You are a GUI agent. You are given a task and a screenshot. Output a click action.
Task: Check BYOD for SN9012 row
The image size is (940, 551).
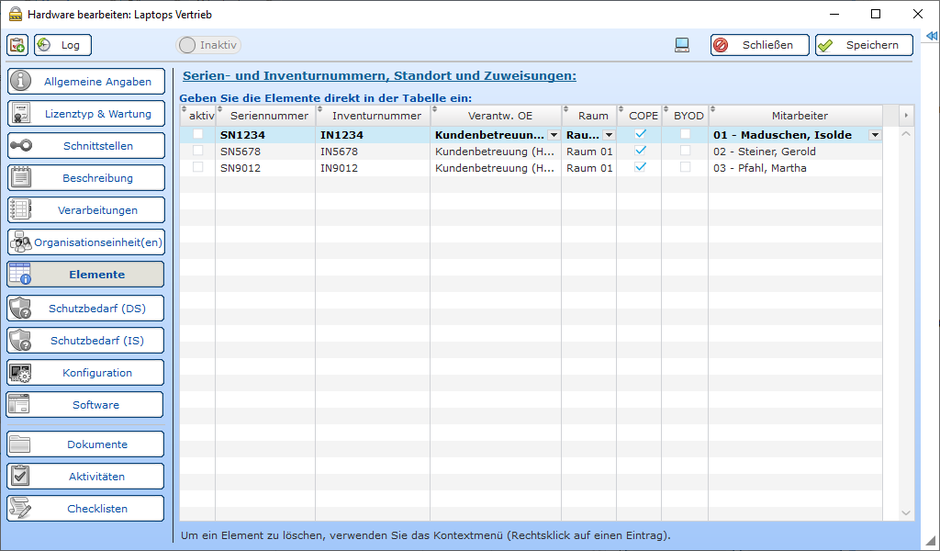pyautogui.click(x=685, y=167)
